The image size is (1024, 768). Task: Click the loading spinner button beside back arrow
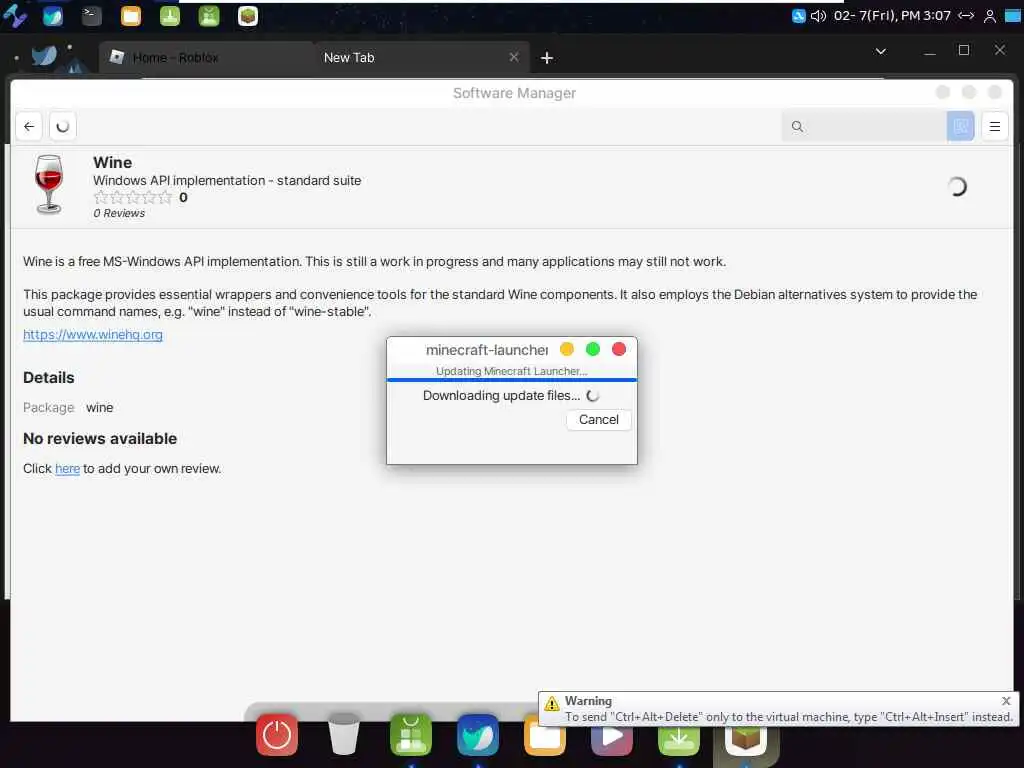(63, 126)
